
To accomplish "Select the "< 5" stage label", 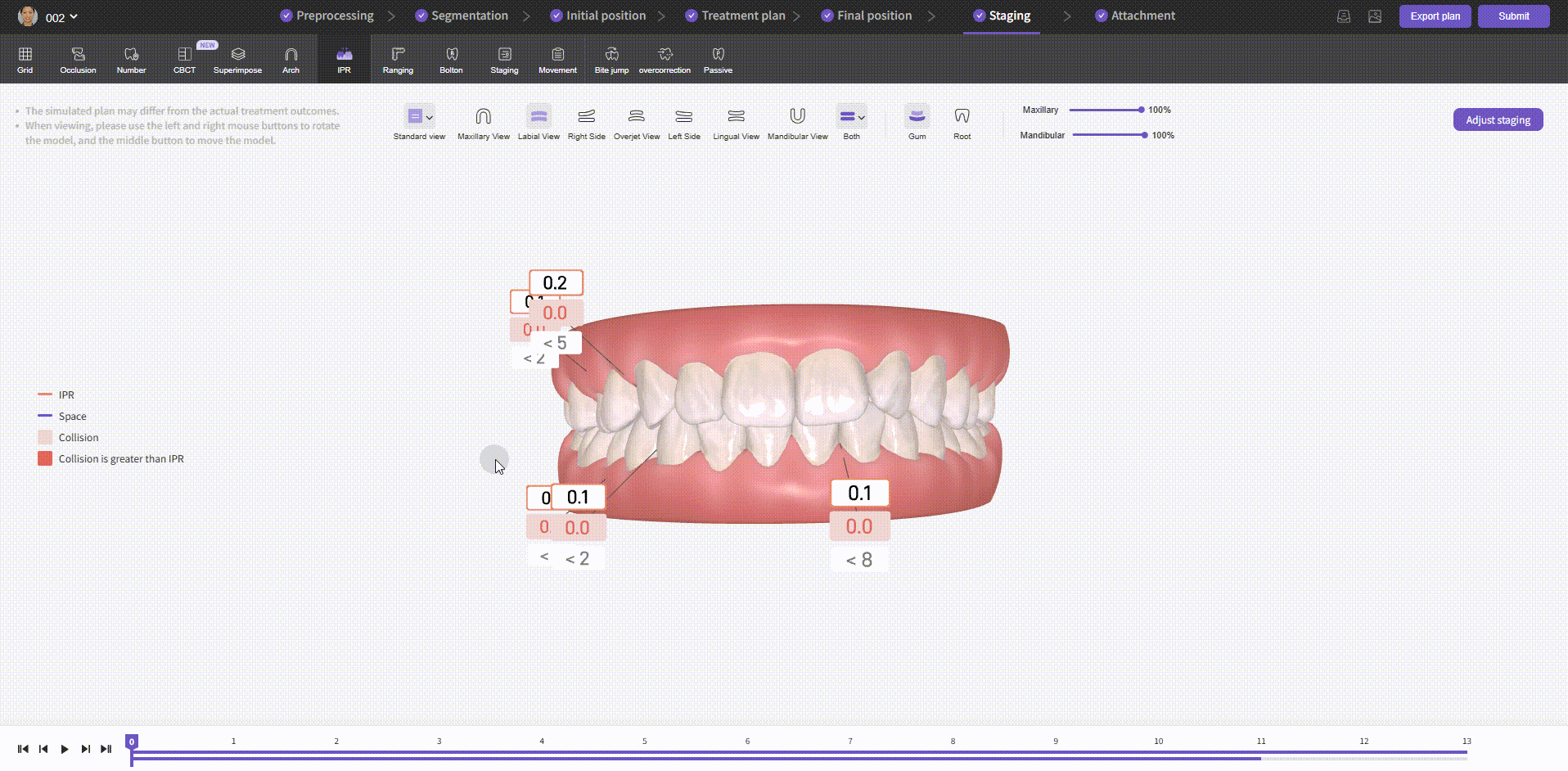I will coord(556,343).
